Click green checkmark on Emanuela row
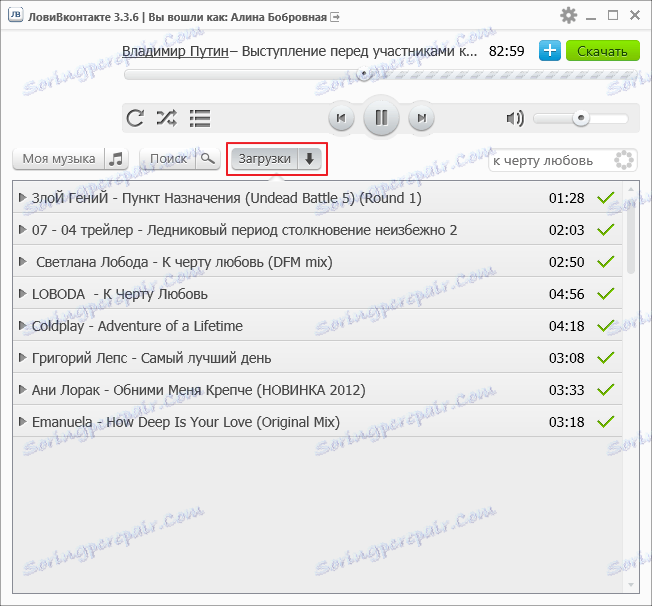The image size is (652, 606). [x=605, y=422]
